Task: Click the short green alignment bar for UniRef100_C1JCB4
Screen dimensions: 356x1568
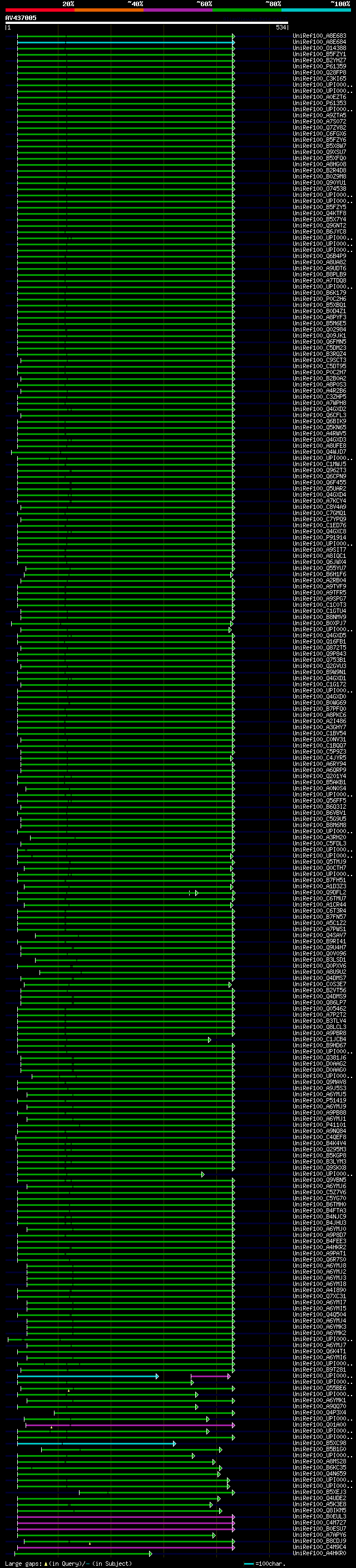Action: [x=114, y=1040]
